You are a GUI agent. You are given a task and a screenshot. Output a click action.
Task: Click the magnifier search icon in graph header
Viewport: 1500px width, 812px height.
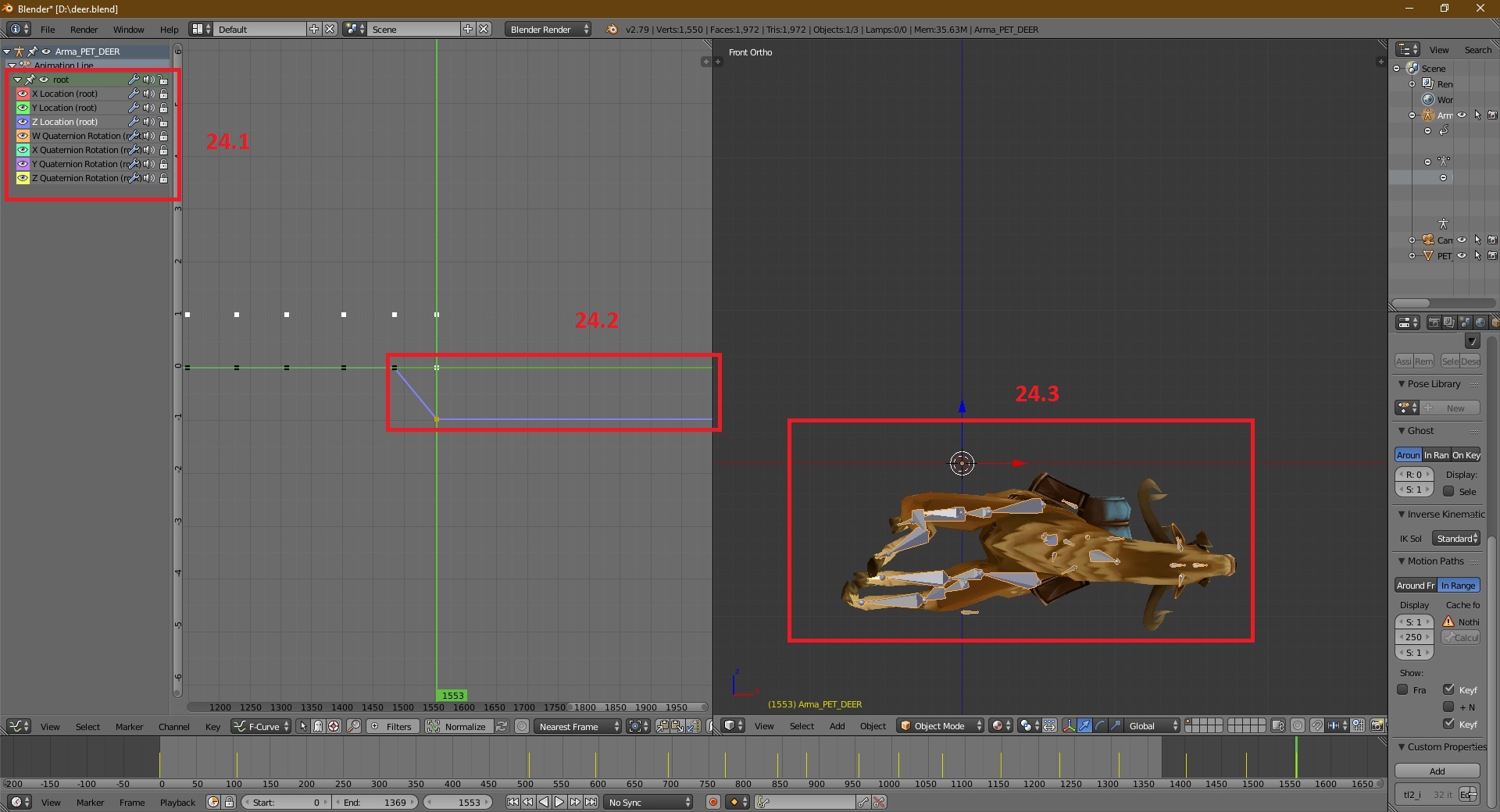(354, 726)
